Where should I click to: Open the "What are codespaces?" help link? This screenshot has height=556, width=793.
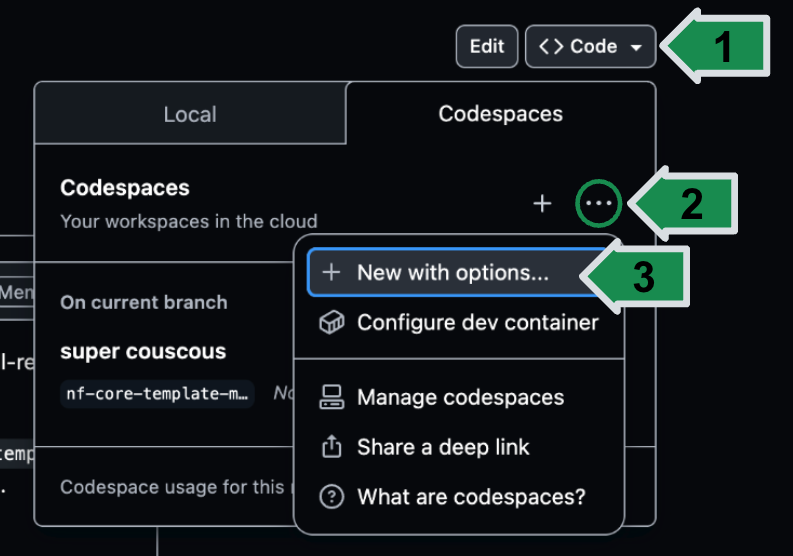coord(471,496)
